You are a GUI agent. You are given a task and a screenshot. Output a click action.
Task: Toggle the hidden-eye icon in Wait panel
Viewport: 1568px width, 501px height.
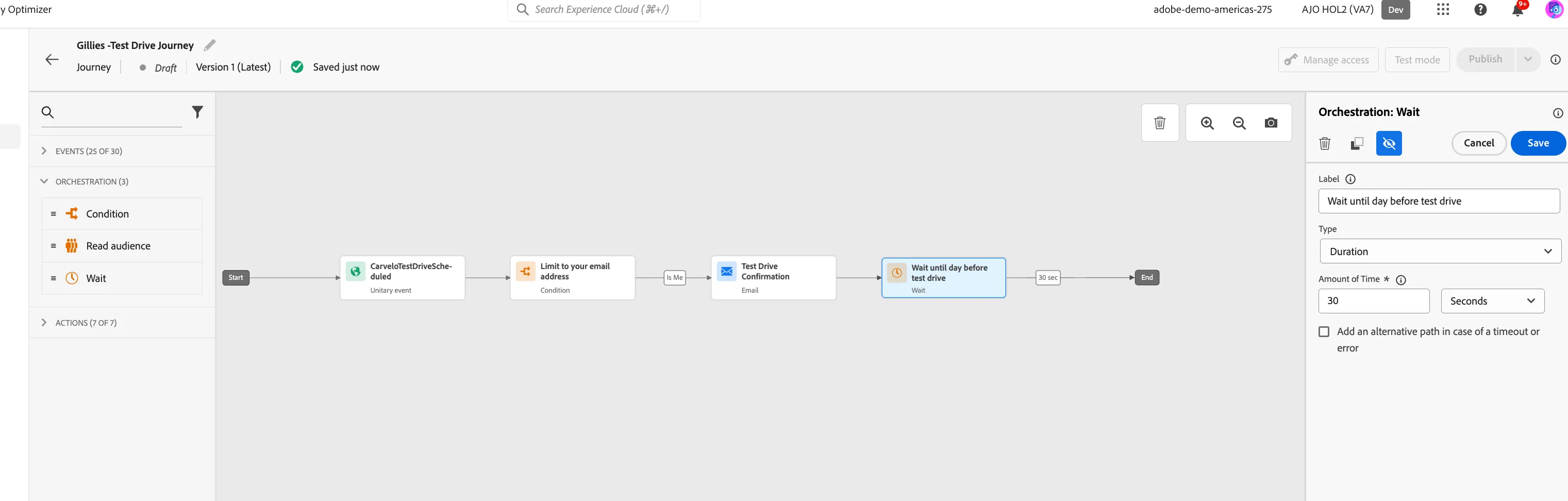click(x=1389, y=144)
